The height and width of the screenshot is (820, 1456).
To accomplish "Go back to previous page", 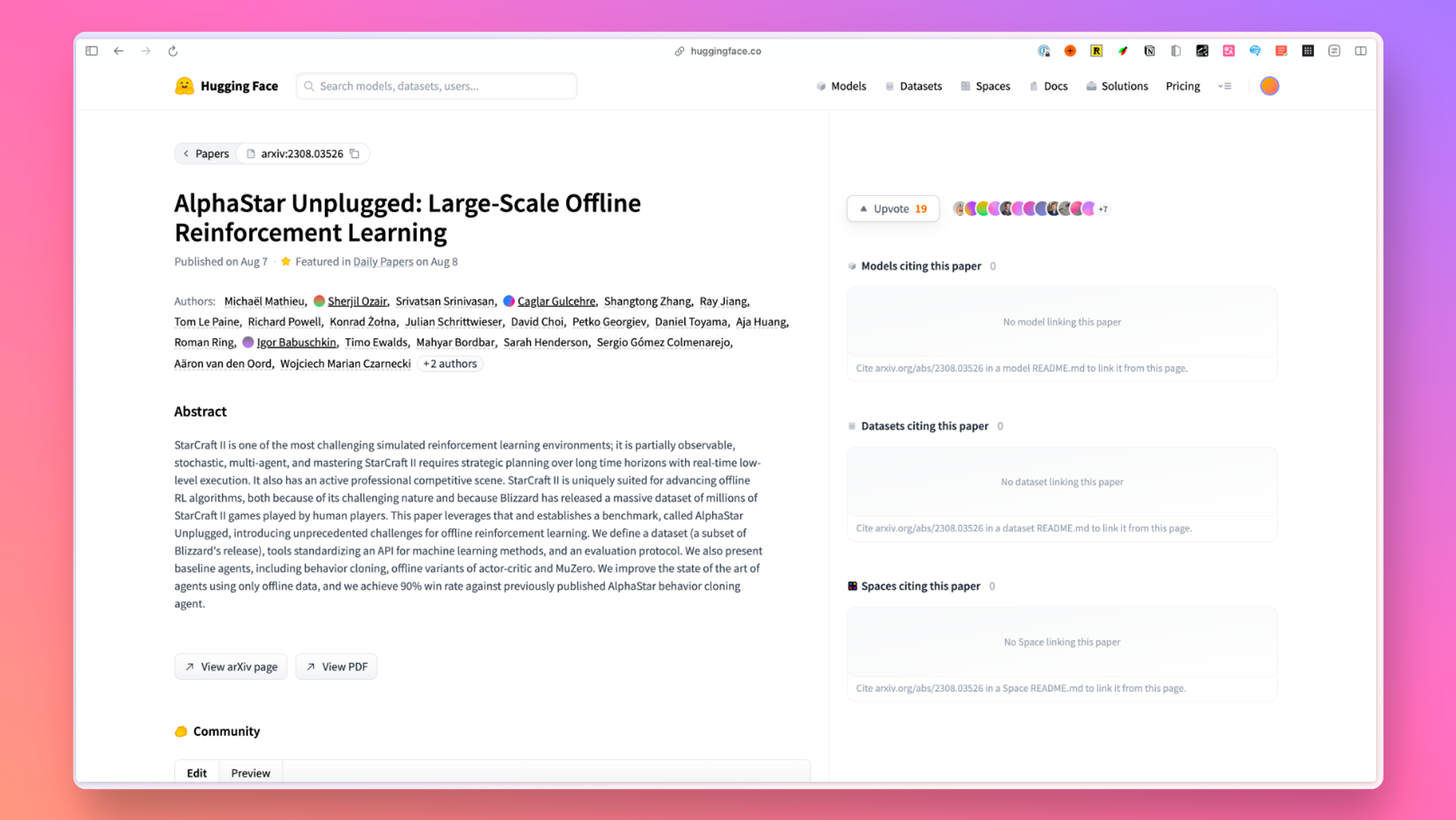I will pyautogui.click(x=119, y=51).
